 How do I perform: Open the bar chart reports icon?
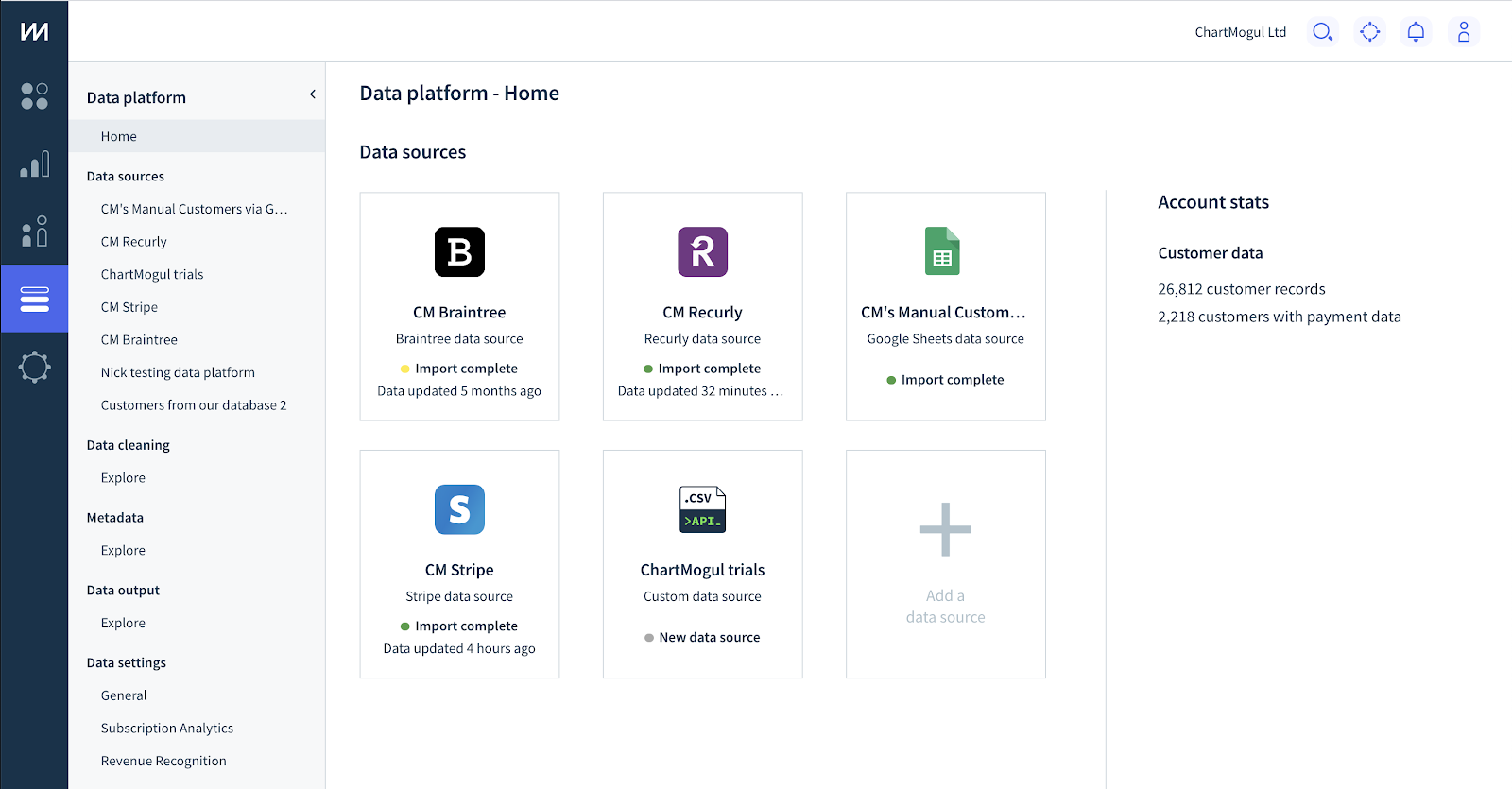tap(34, 164)
